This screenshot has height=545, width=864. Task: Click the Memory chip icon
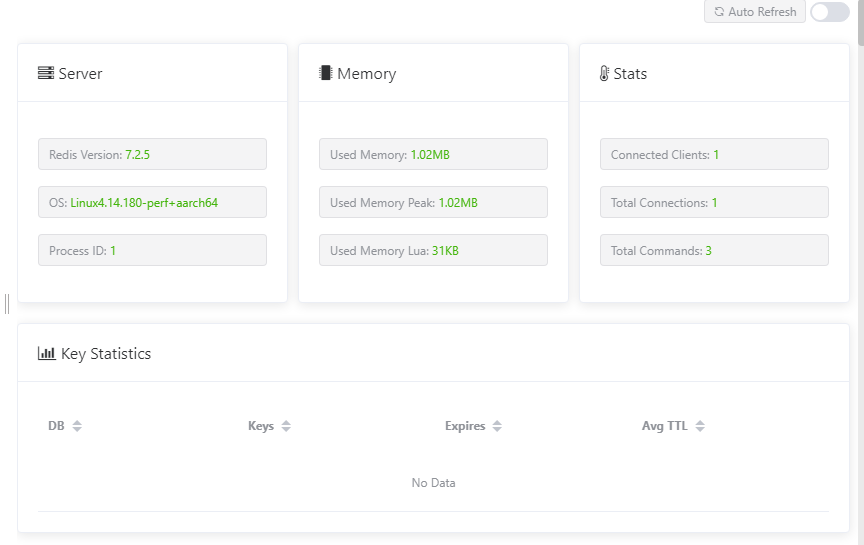(x=325, y=73)
